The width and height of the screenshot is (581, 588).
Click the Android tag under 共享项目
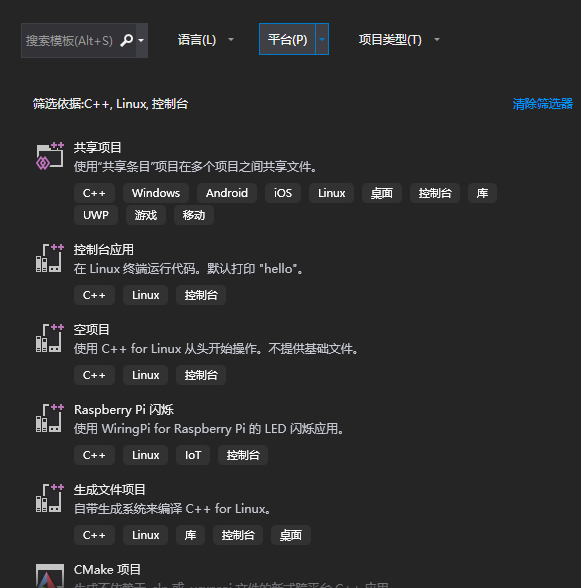pyautogui.click(x=227, y=193)
